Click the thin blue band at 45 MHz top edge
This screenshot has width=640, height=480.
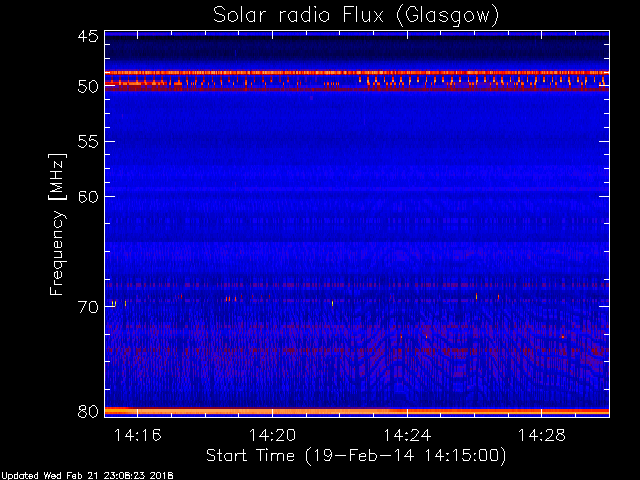(357, 34)
